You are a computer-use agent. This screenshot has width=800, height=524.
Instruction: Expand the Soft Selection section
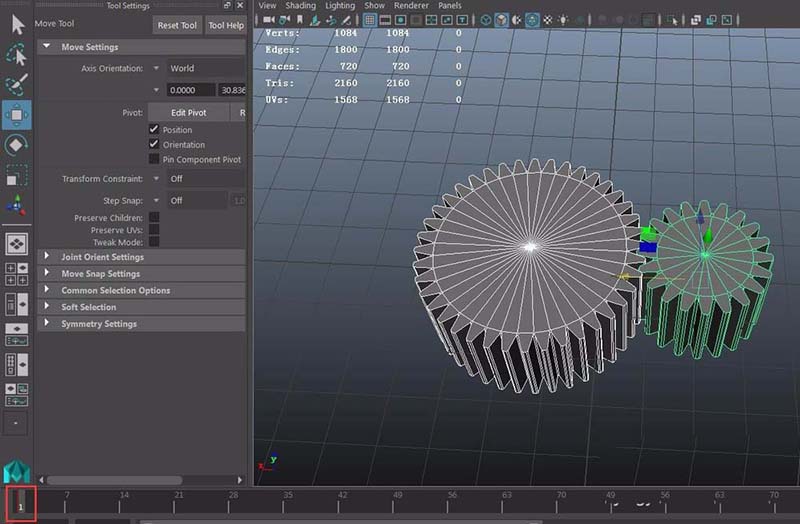tap(88, 307)
